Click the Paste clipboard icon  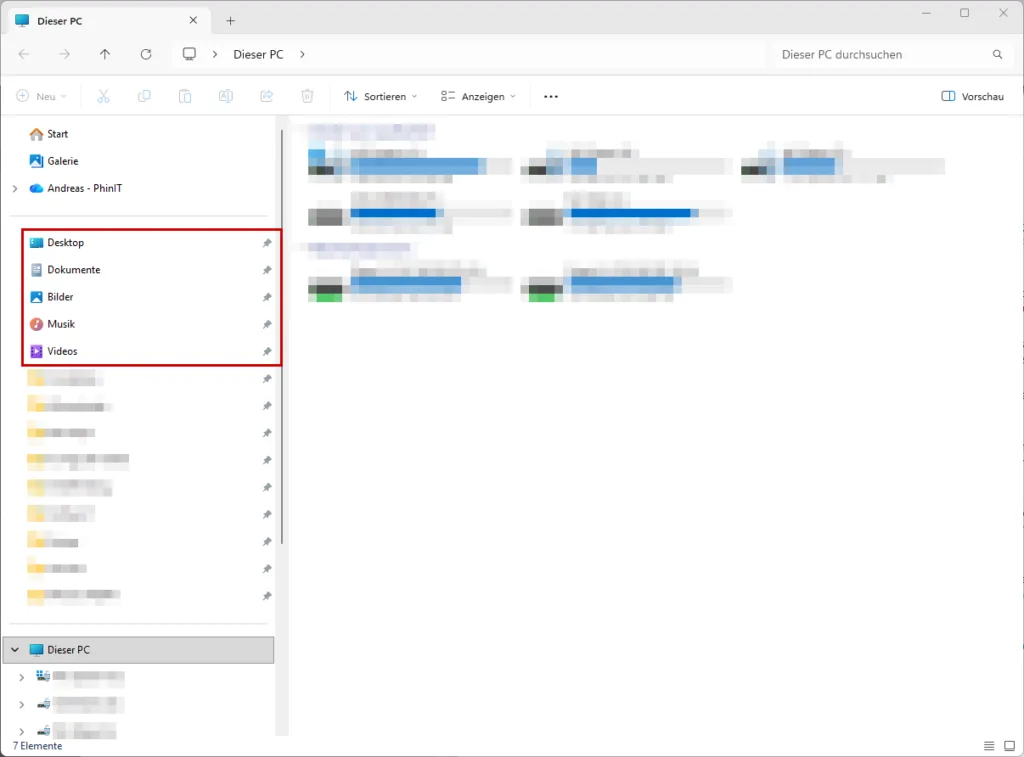point(185,96)
